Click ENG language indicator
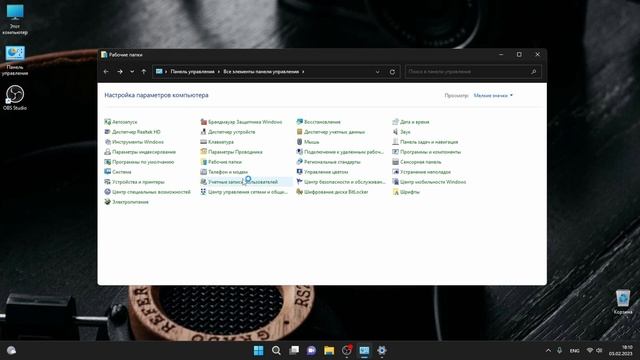 tap(574, 351)
